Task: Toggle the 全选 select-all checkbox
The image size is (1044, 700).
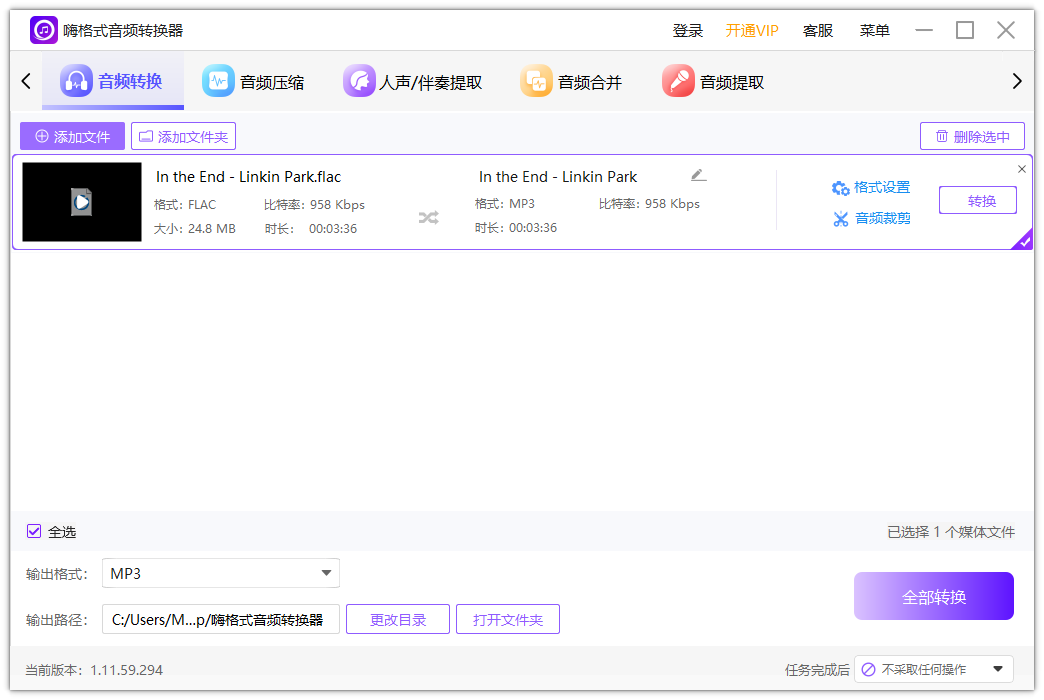Action: click(33, 531)
